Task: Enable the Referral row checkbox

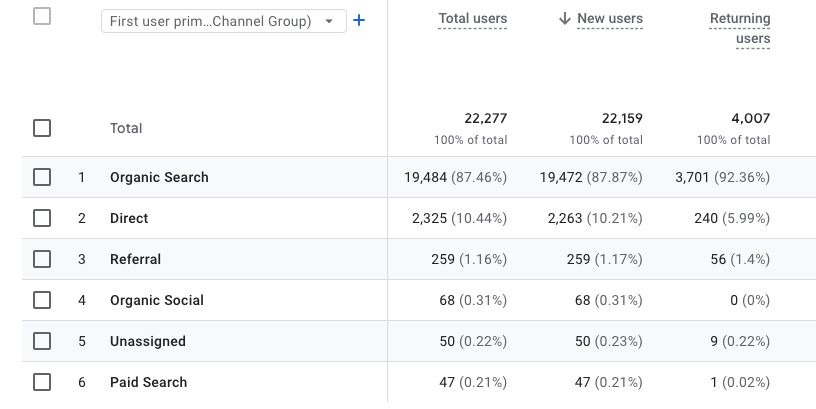Action: (42, 259)
